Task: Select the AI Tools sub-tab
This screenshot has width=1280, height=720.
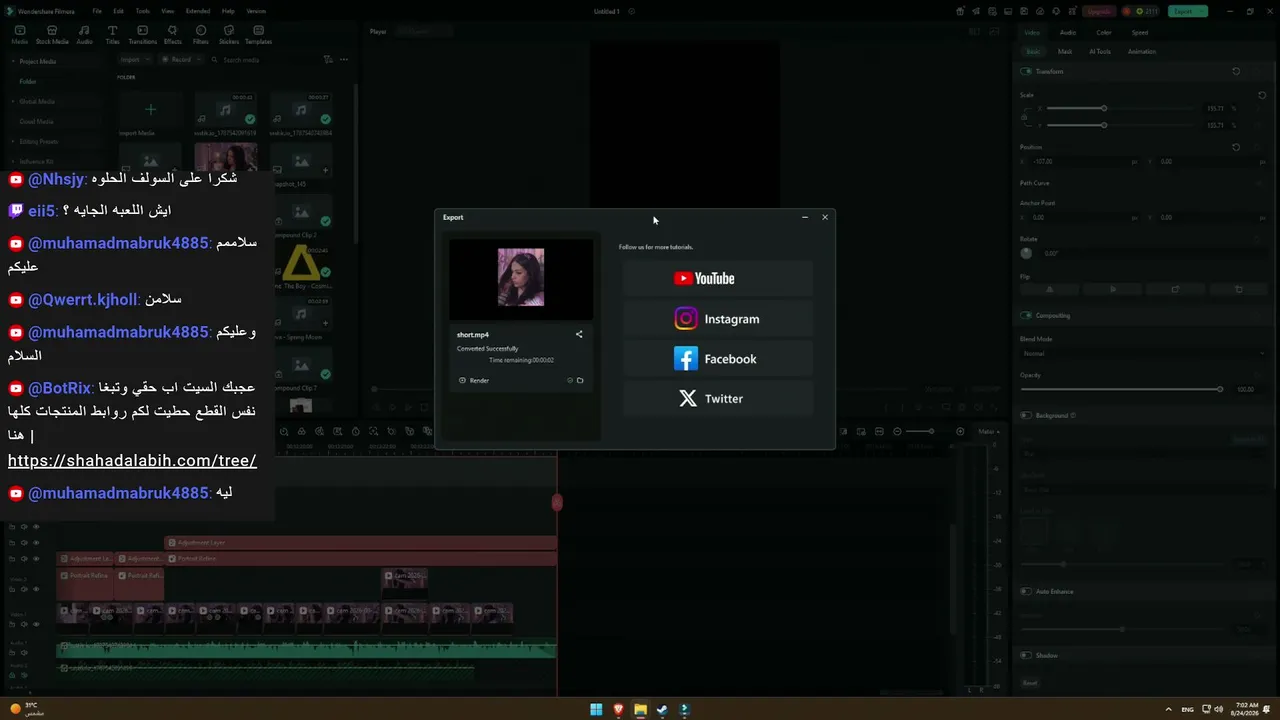Action: pyautogui.click(x=1100, y=51)
